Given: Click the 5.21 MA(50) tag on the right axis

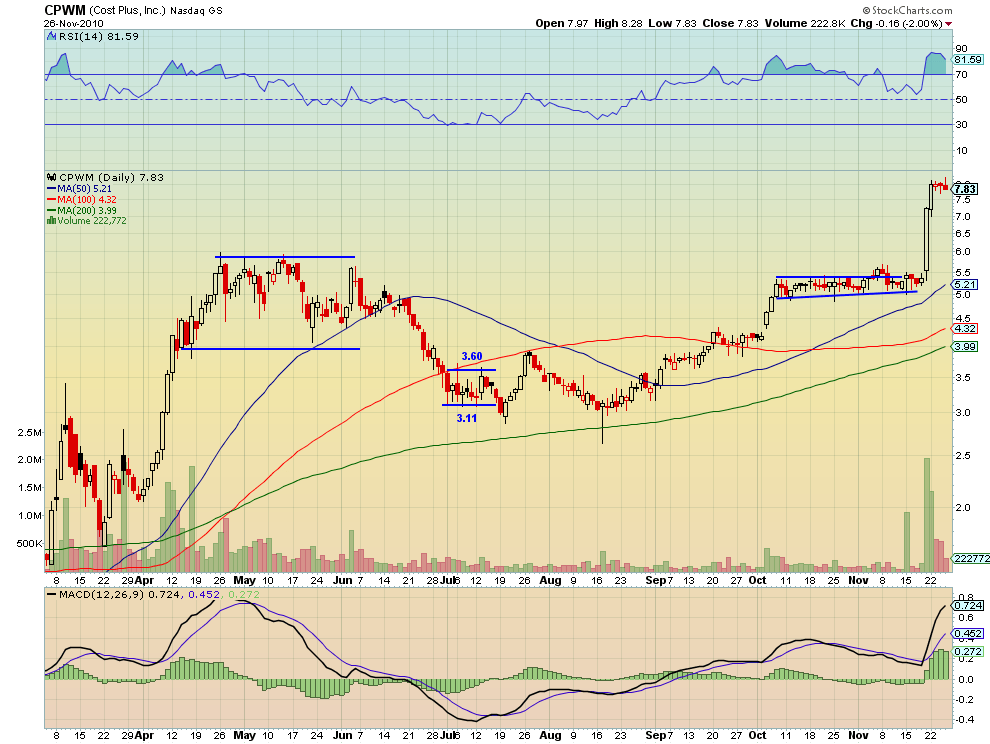Looking at the screenshot, I should (965, 285).
